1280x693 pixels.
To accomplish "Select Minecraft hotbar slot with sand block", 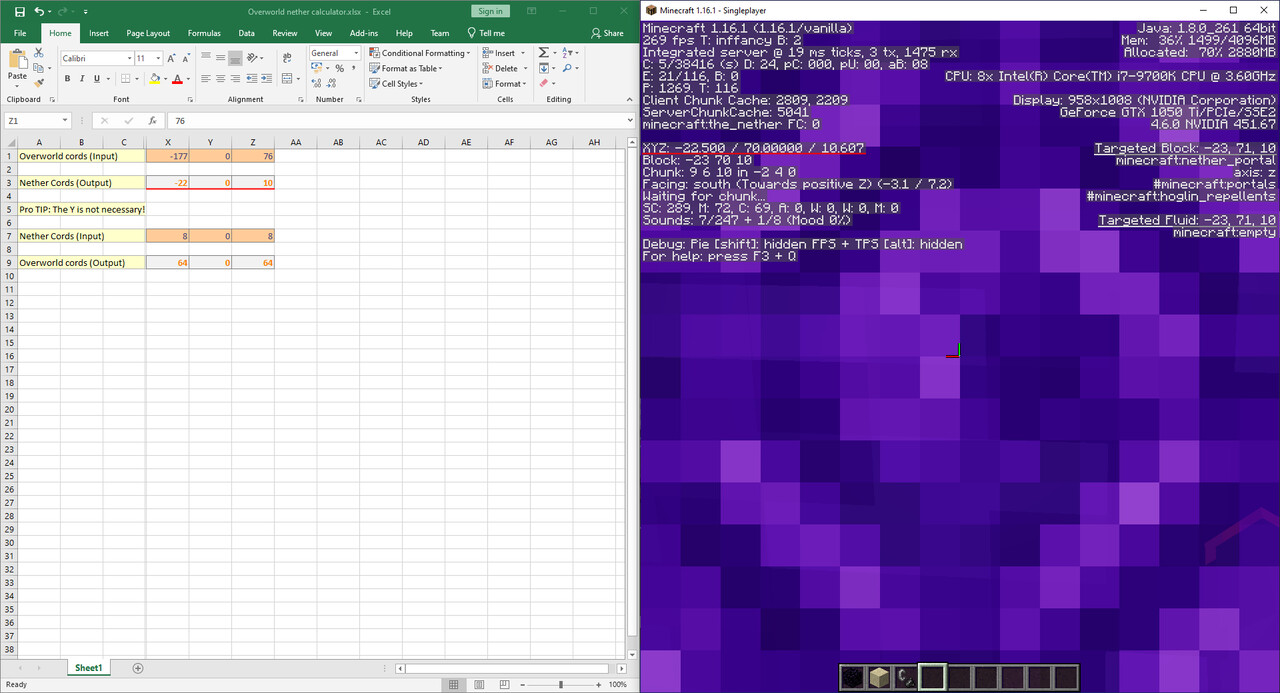I will [x=878, y=677].
